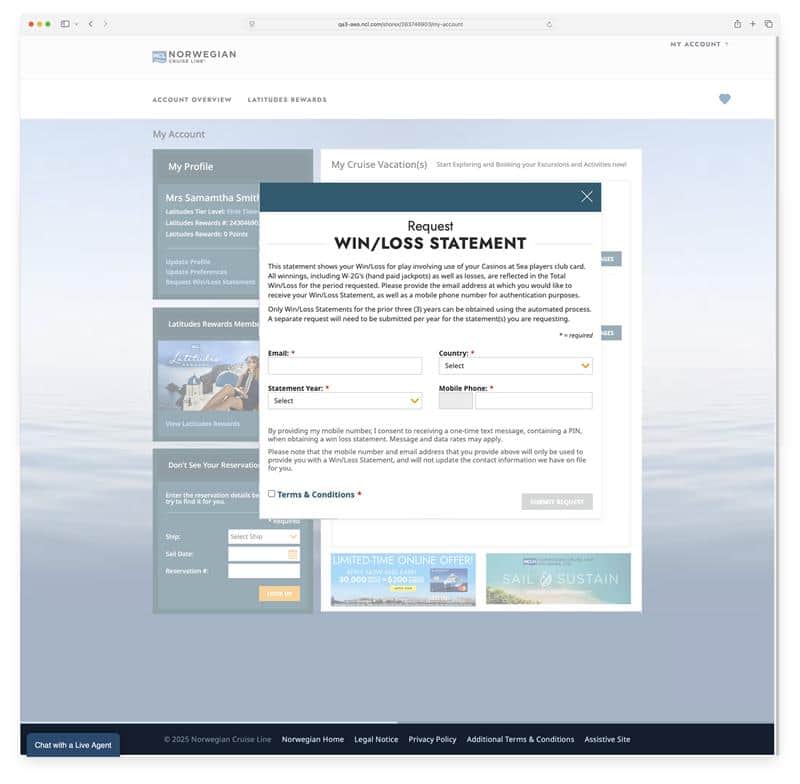Open the Terms & Conditions link
This screenshot has height=784, width=800.
pos(316,494)
